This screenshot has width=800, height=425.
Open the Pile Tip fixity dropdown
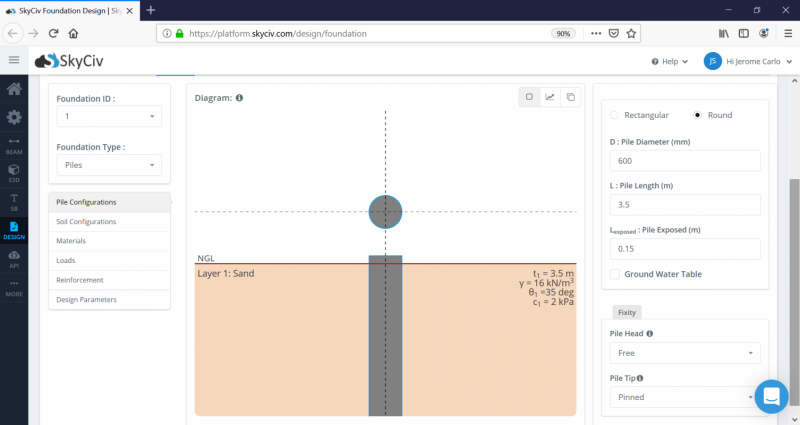pos(685,397)
